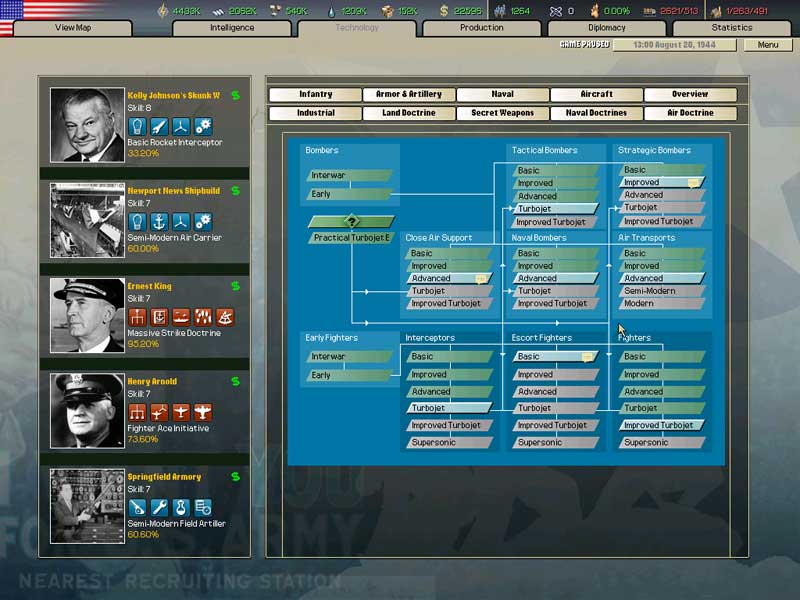Click Kelly Johnson's gears specialty icon

(203, 126)
